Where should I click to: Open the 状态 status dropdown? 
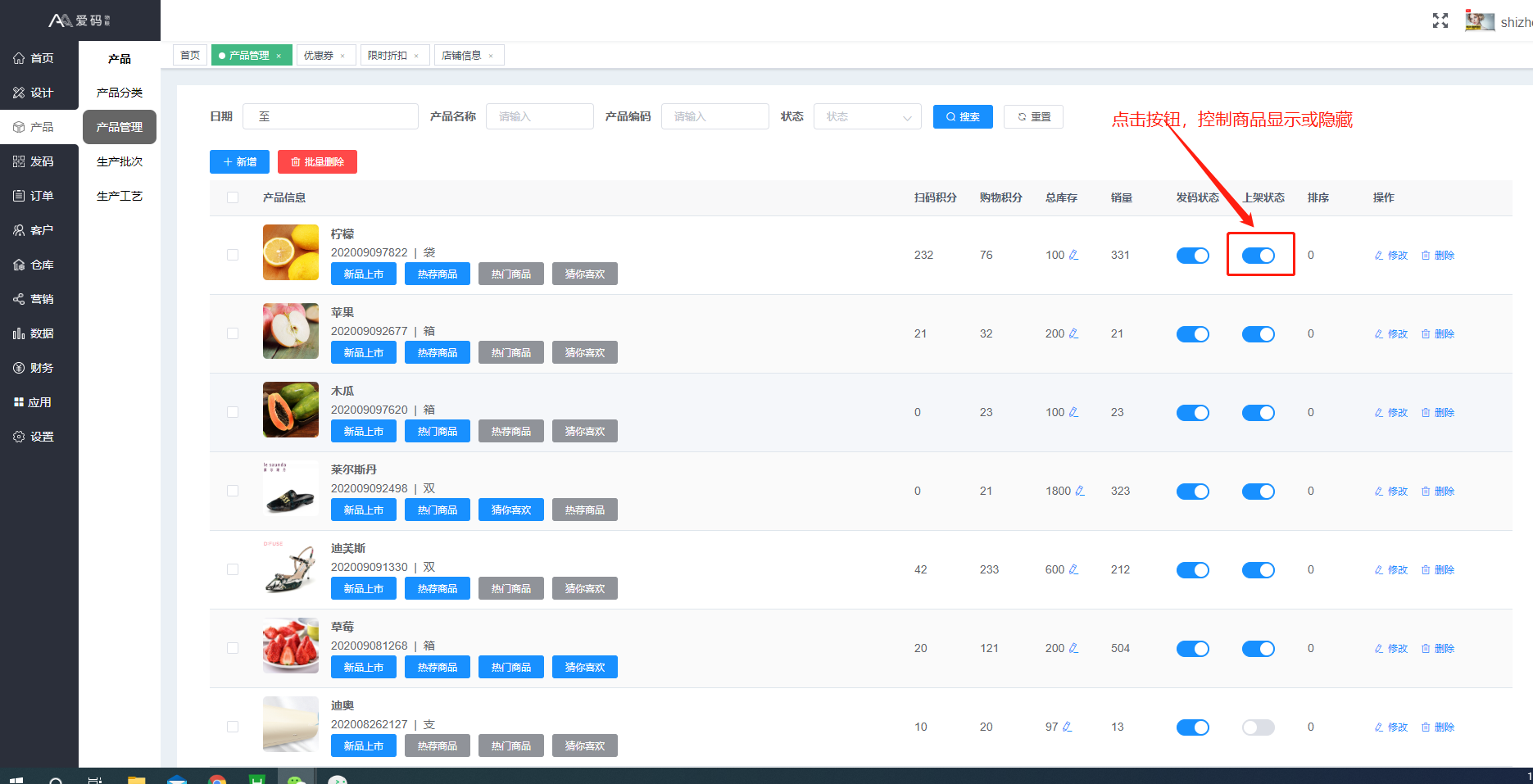coord(868,116)
